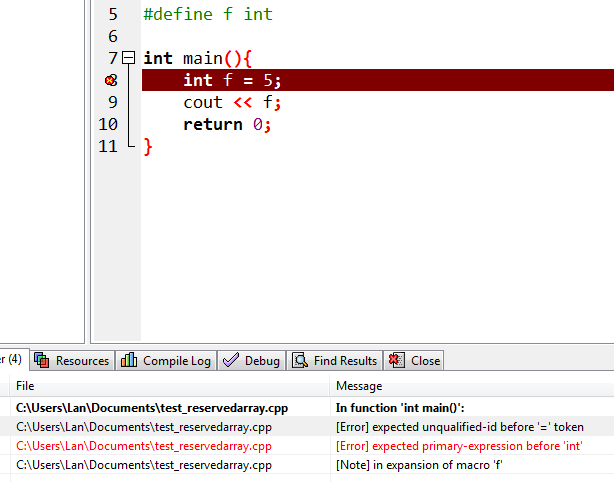Screen dimensions: 614x482
Task: Click the highlighted line "int f = 5;"
Action: coord(378,80)
